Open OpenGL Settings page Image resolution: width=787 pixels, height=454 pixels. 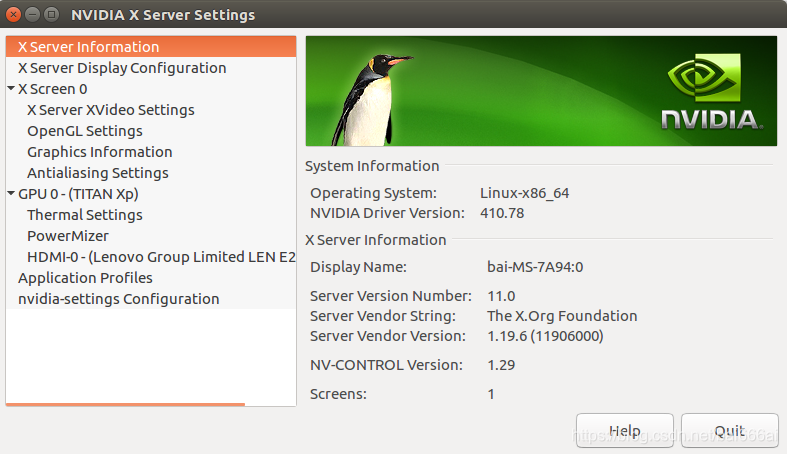point(151,131)
